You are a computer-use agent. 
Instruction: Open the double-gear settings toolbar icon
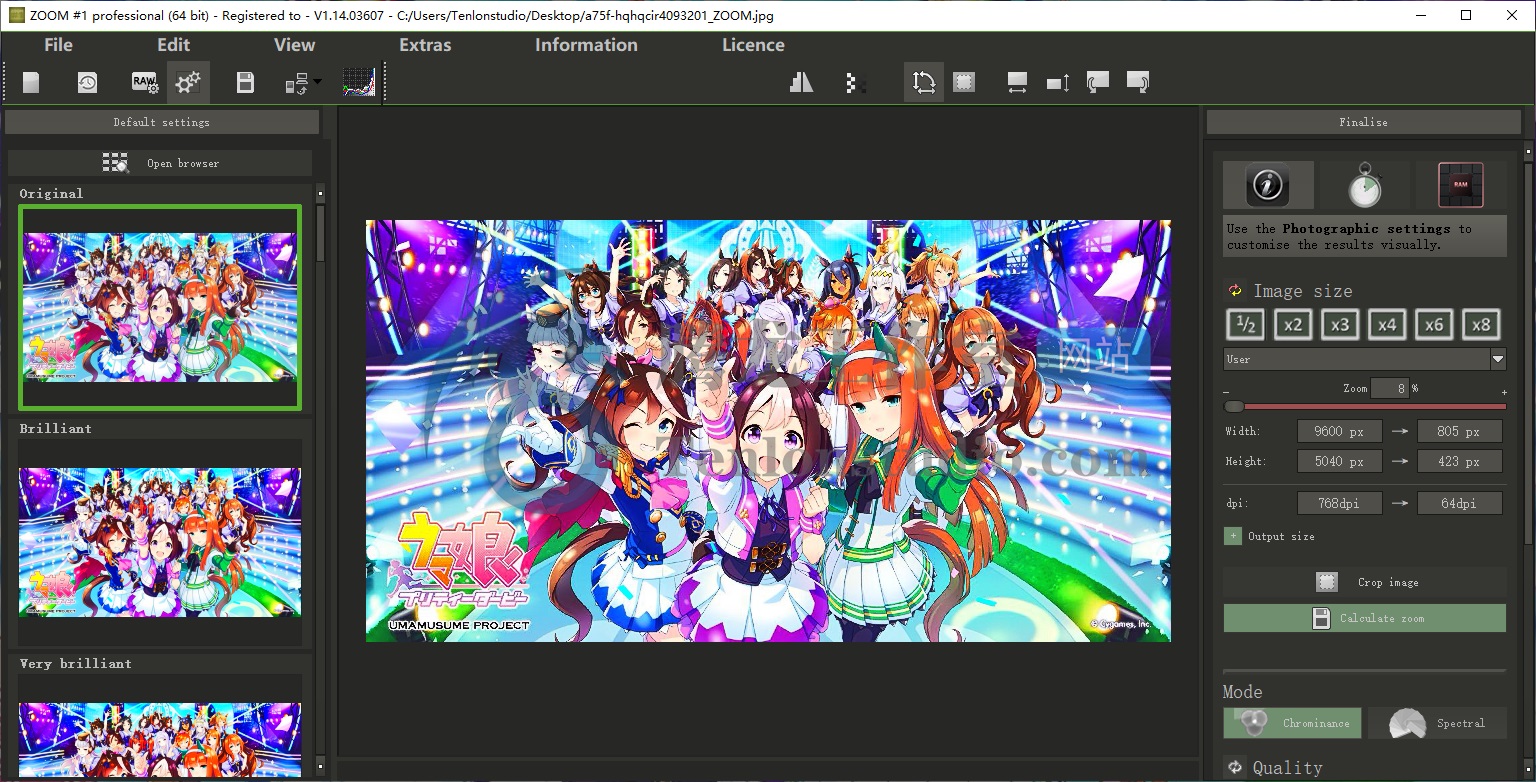pyautogui.click(x=188, y=82)
